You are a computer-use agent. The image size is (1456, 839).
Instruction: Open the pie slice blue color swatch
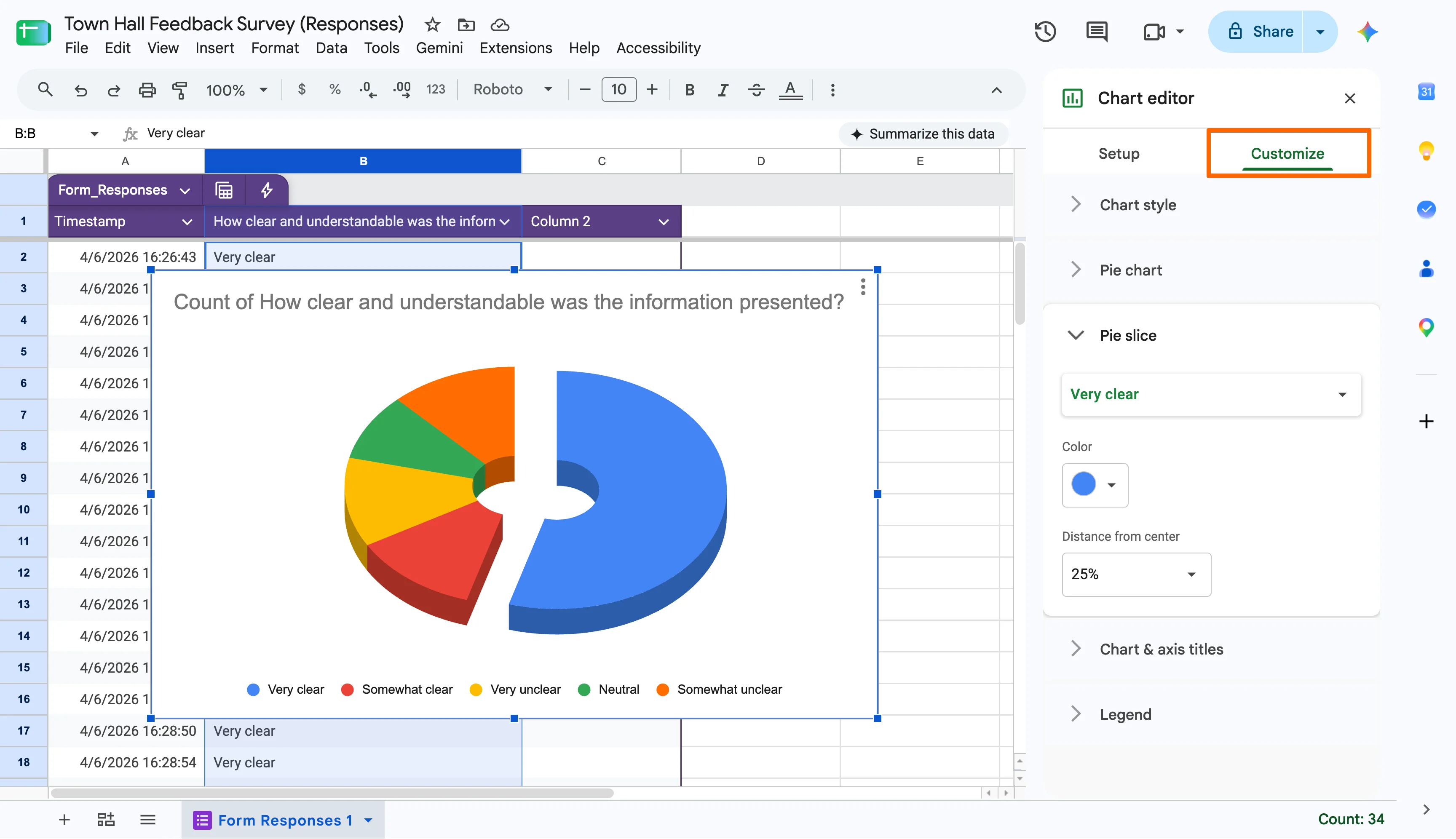tap(1095, 485)
